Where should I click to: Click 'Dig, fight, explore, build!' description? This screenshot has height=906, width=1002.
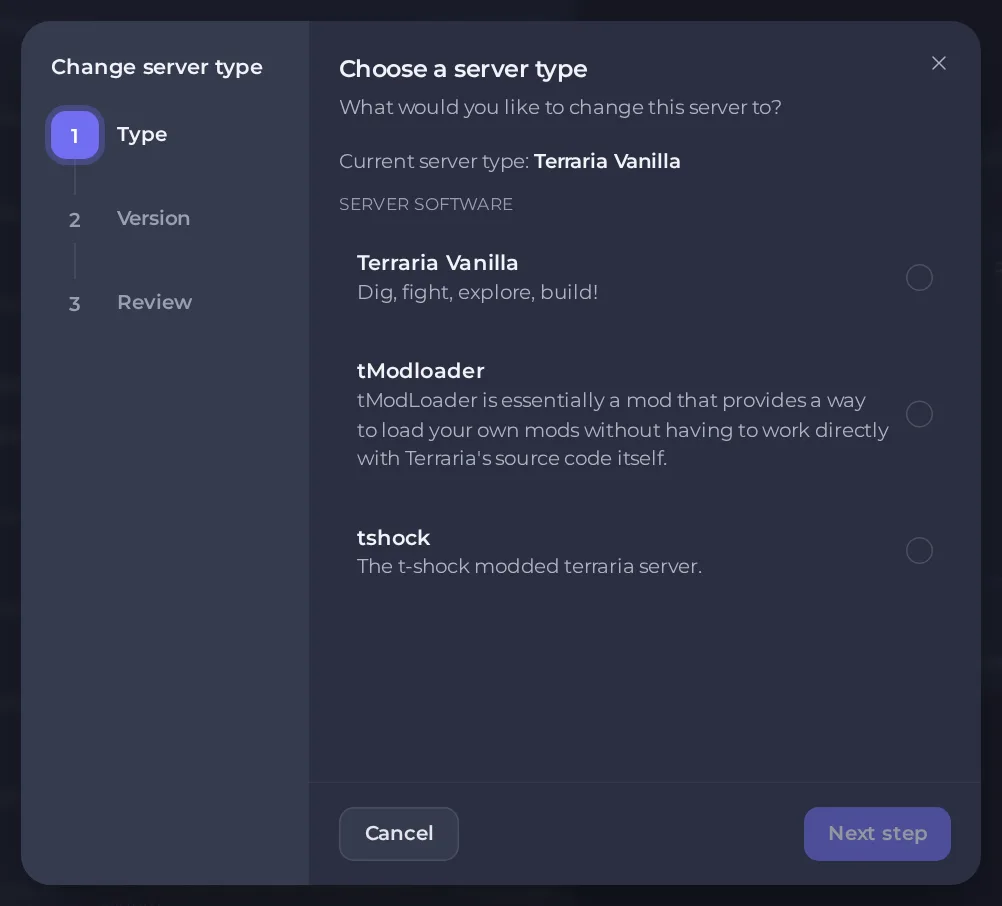[477, 292]
